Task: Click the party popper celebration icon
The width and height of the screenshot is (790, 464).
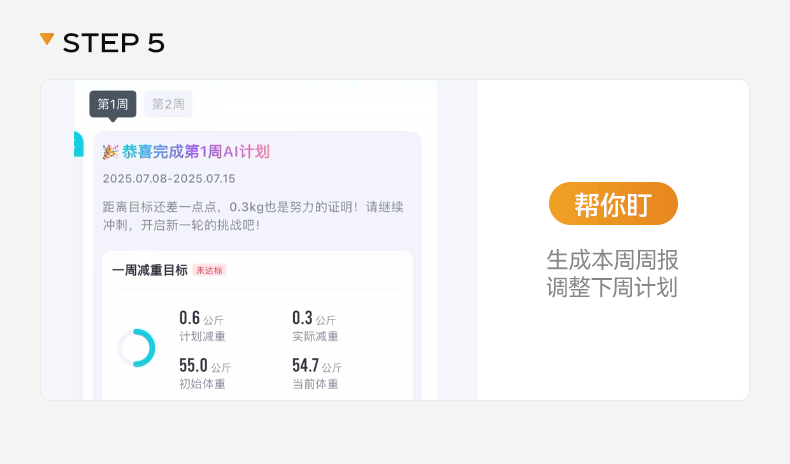Action: [x=110, y=152]
